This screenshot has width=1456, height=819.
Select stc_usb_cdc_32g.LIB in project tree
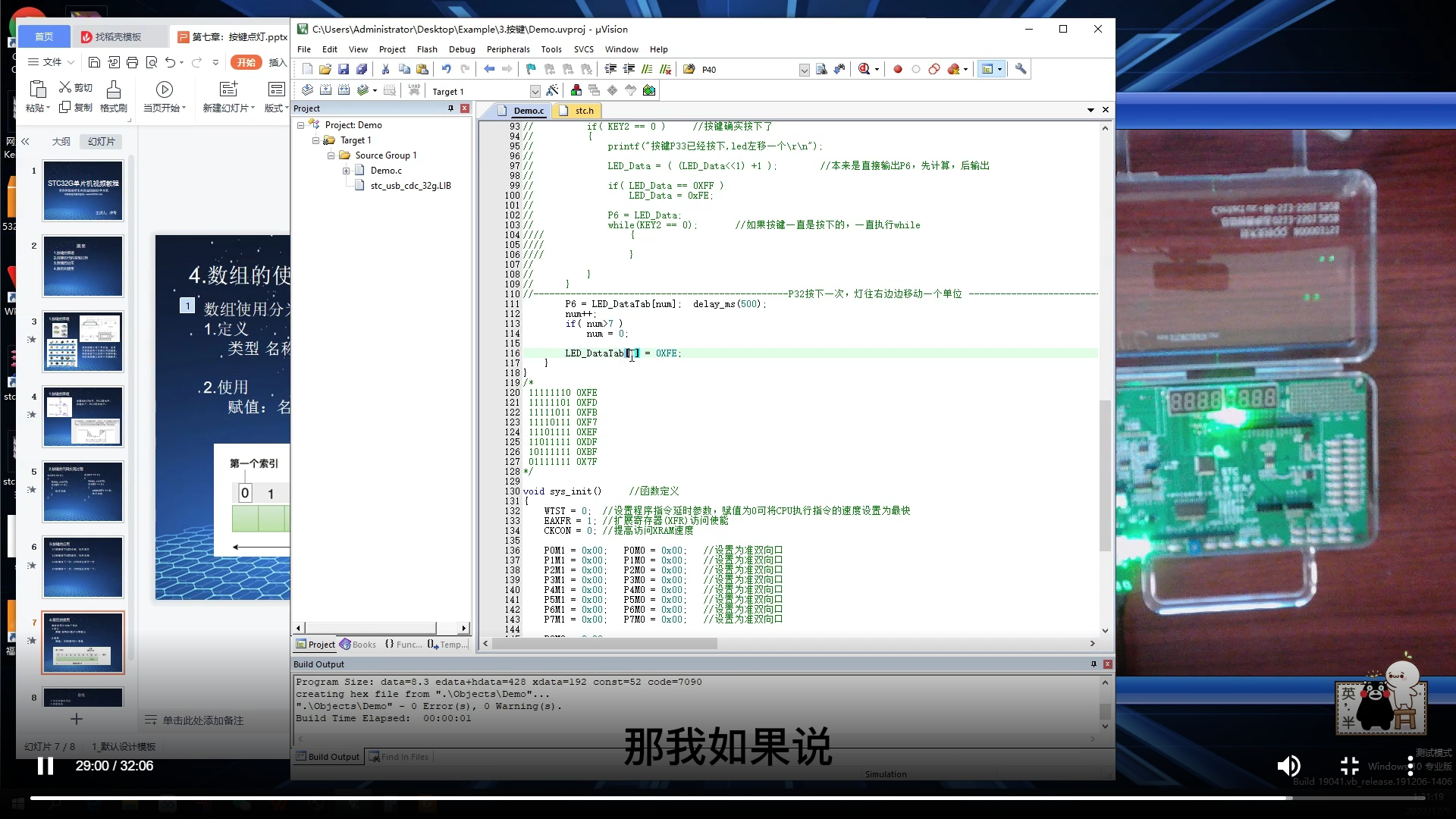pyautogui.click(x=410, y=186)
